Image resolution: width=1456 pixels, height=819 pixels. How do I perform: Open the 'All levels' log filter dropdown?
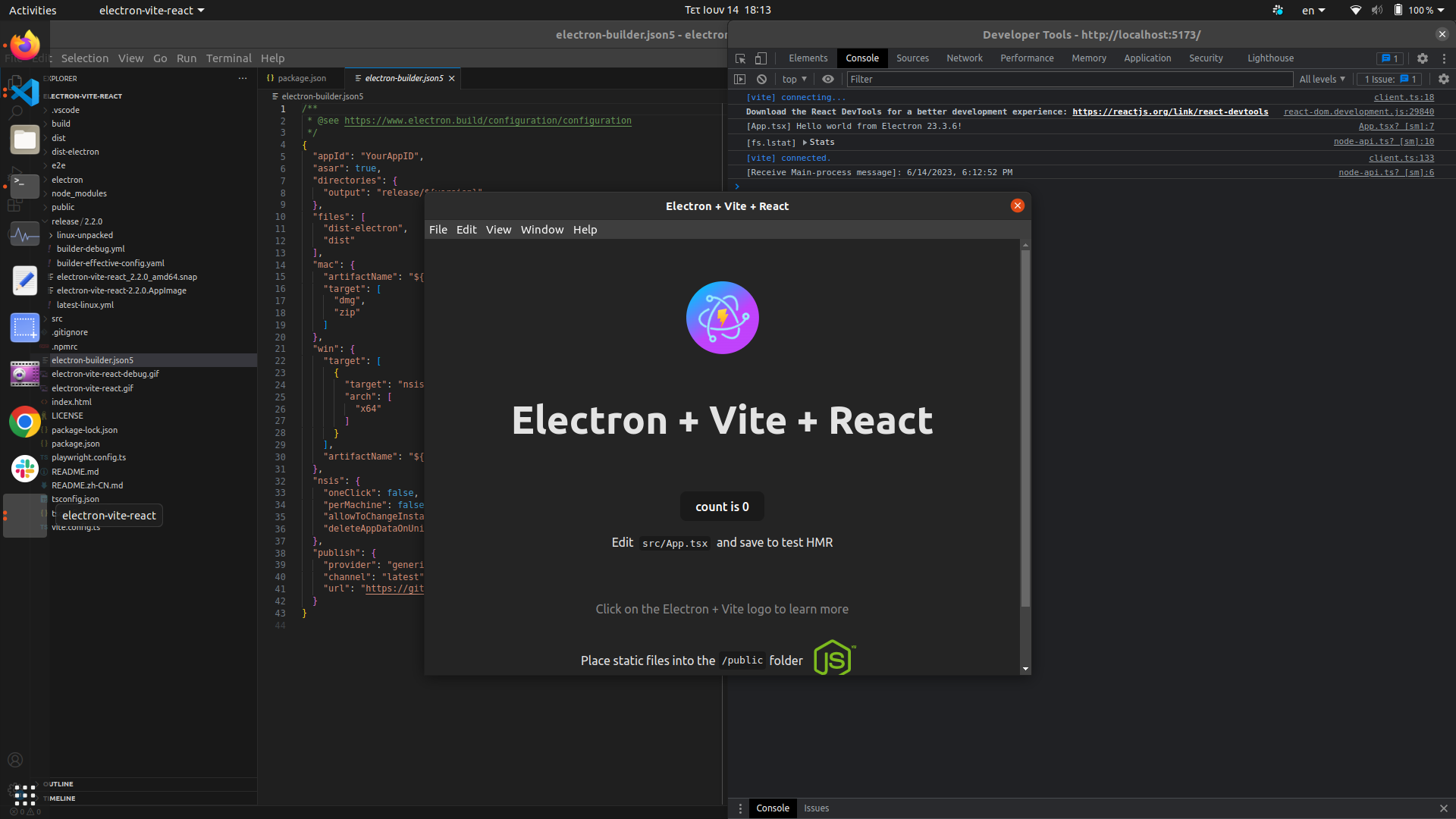[x=1321, y=79]
